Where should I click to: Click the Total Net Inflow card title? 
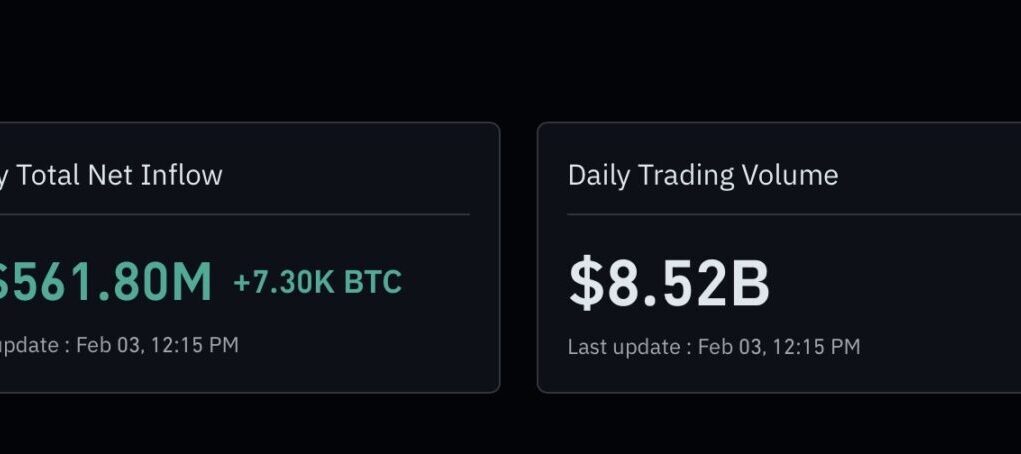110,175
